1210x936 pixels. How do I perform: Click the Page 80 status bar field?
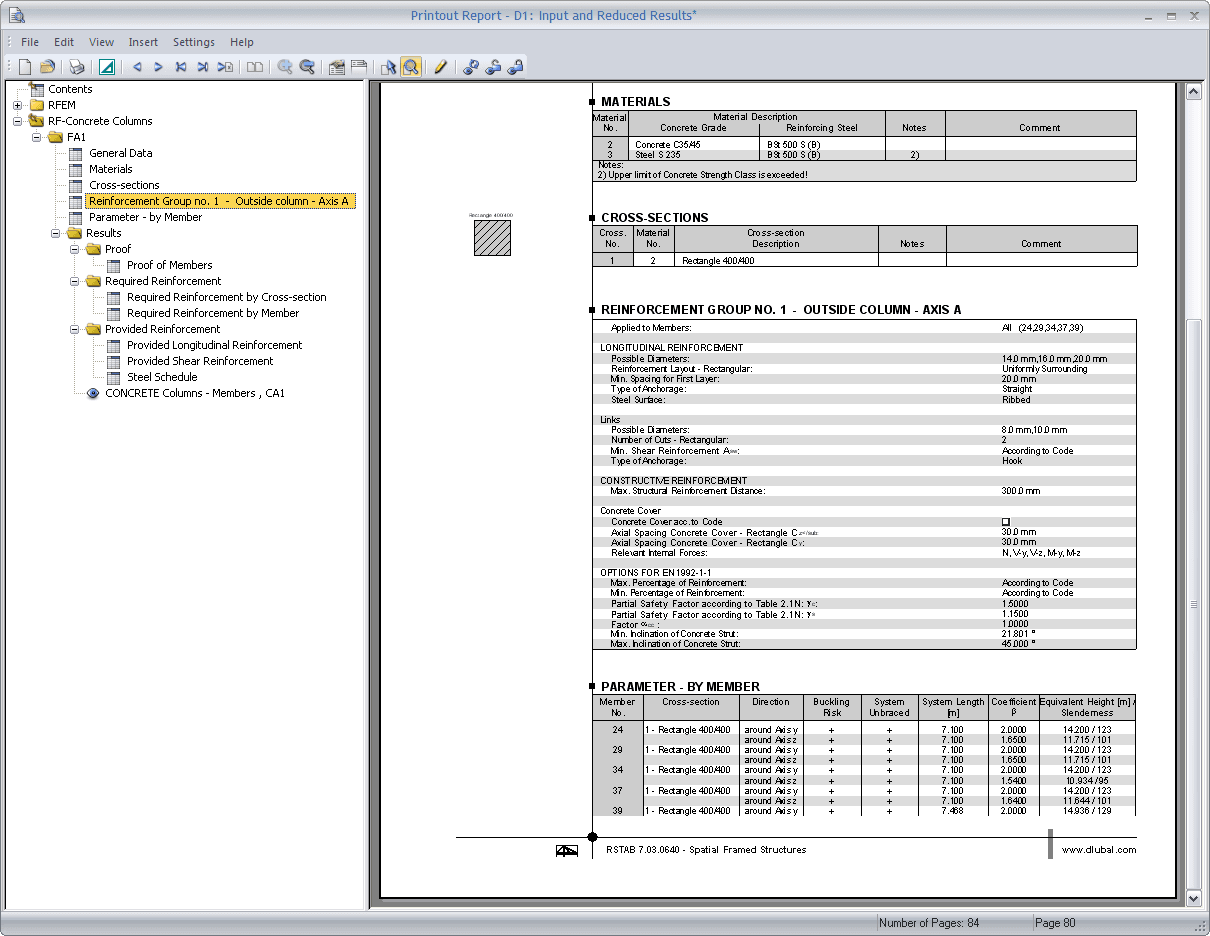tap(1056, 923)
